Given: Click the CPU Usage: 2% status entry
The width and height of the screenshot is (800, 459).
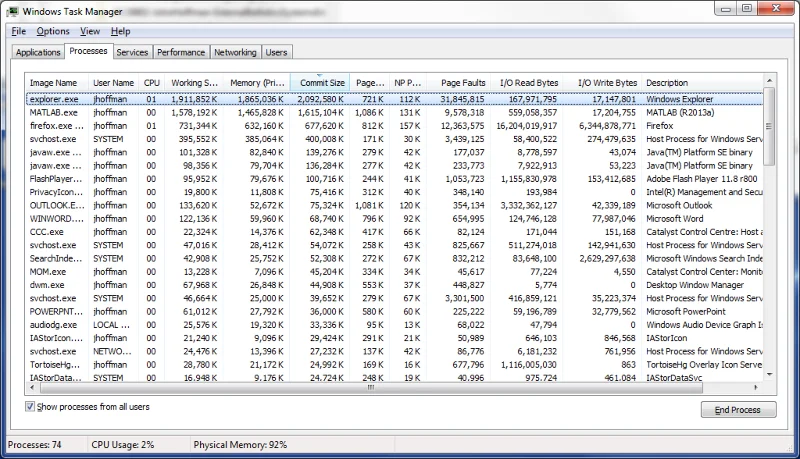Looking at the screenshot, I should [123, 445].
